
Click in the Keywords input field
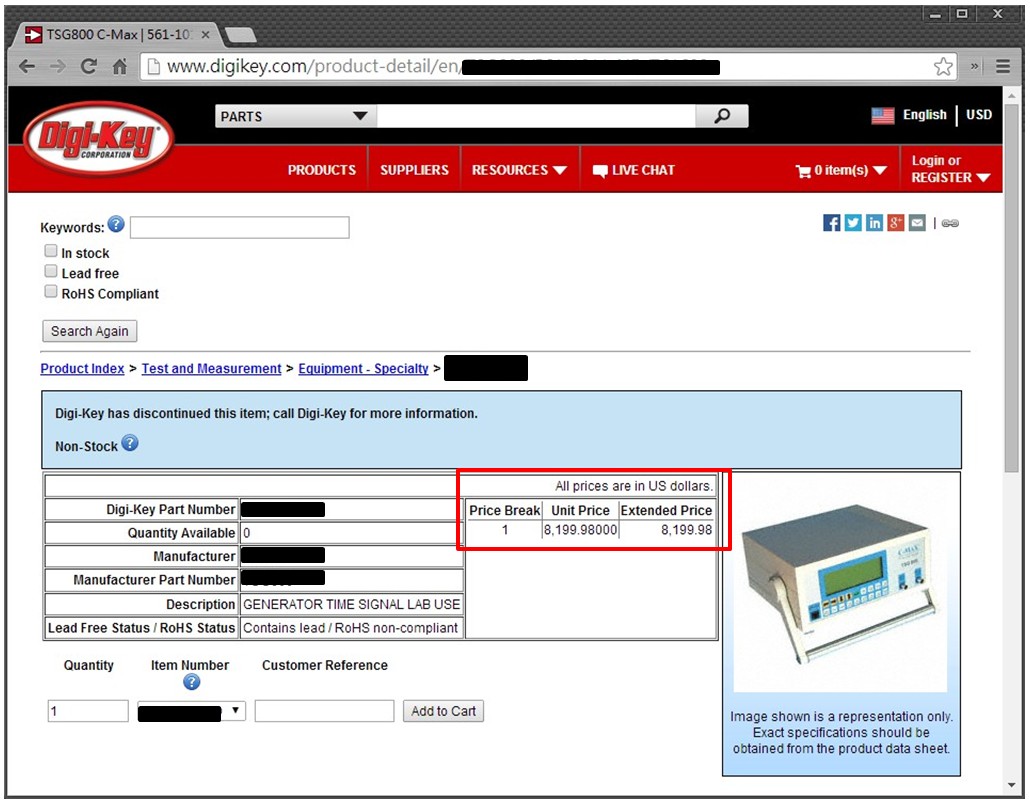(x=240, y=227)
